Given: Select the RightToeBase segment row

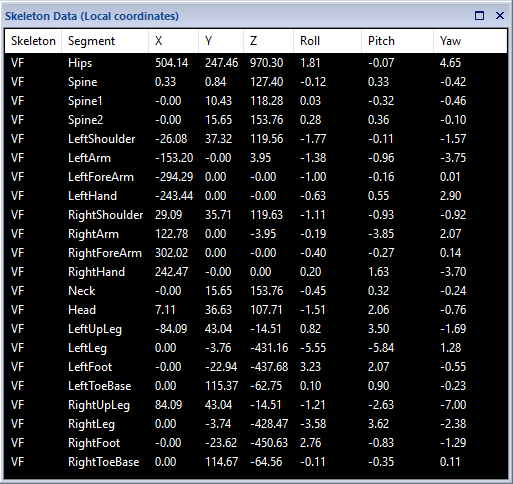Looking at the screenshot, I should (256, 462).
